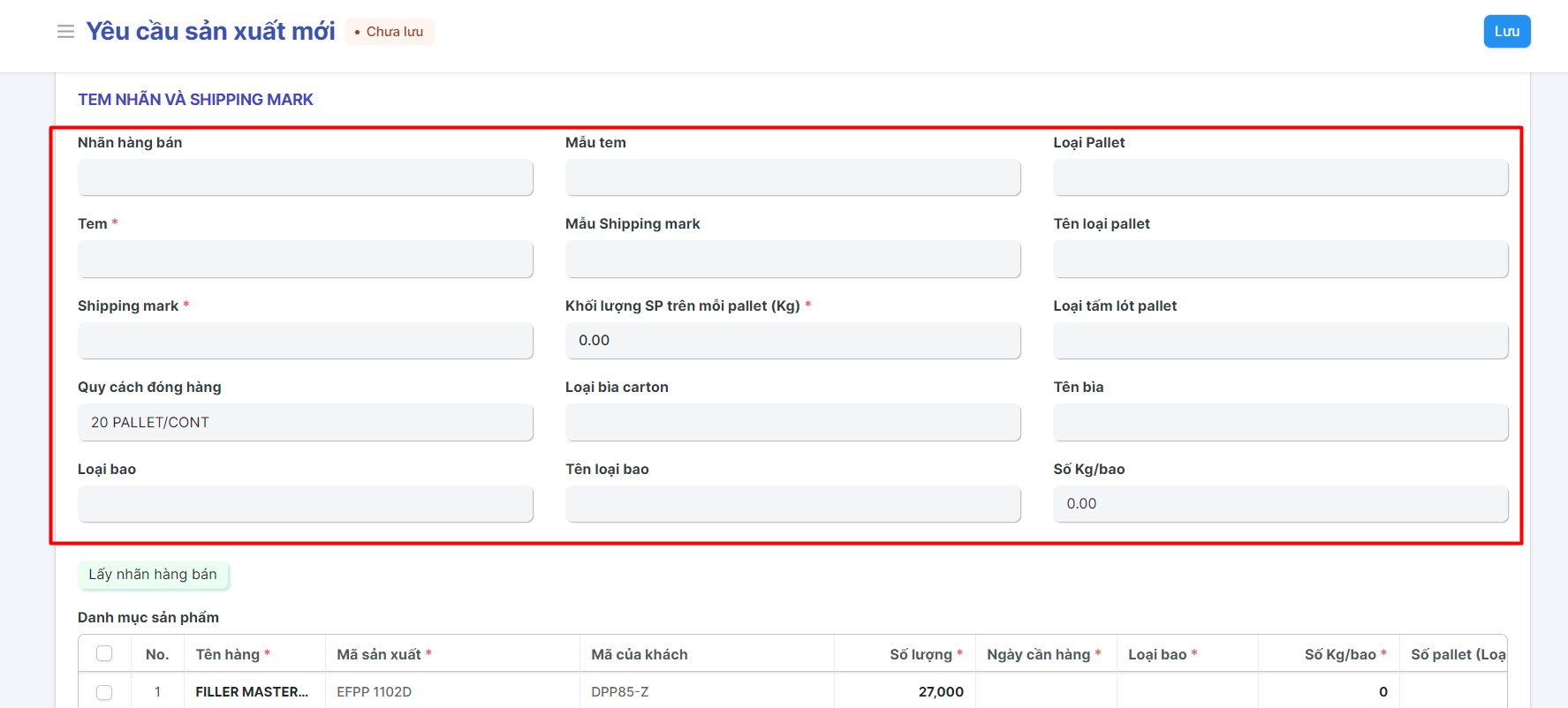This screenshot has height=708, width=1568.
Task: Click into the Tem required field
Action: pos(305,260)
